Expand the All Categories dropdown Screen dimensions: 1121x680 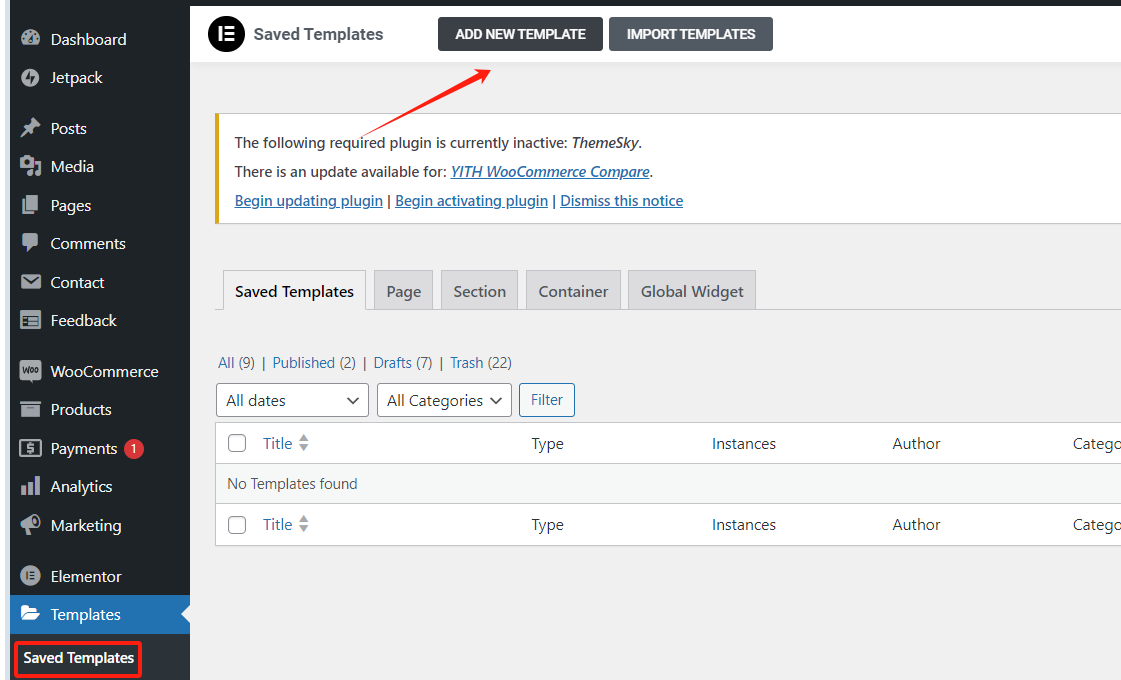444,400
